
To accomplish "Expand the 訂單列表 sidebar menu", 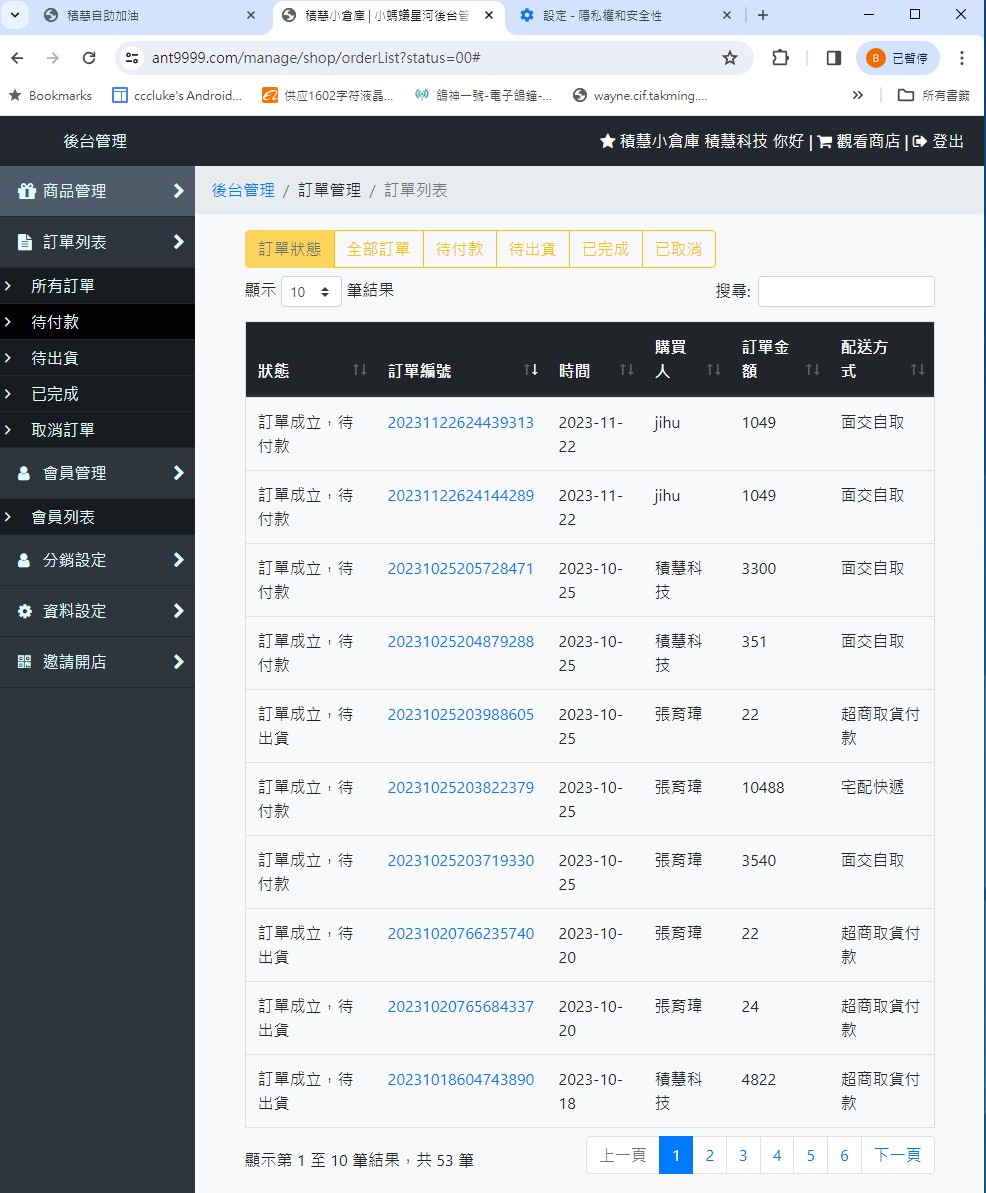I will [x=97, y=242].
